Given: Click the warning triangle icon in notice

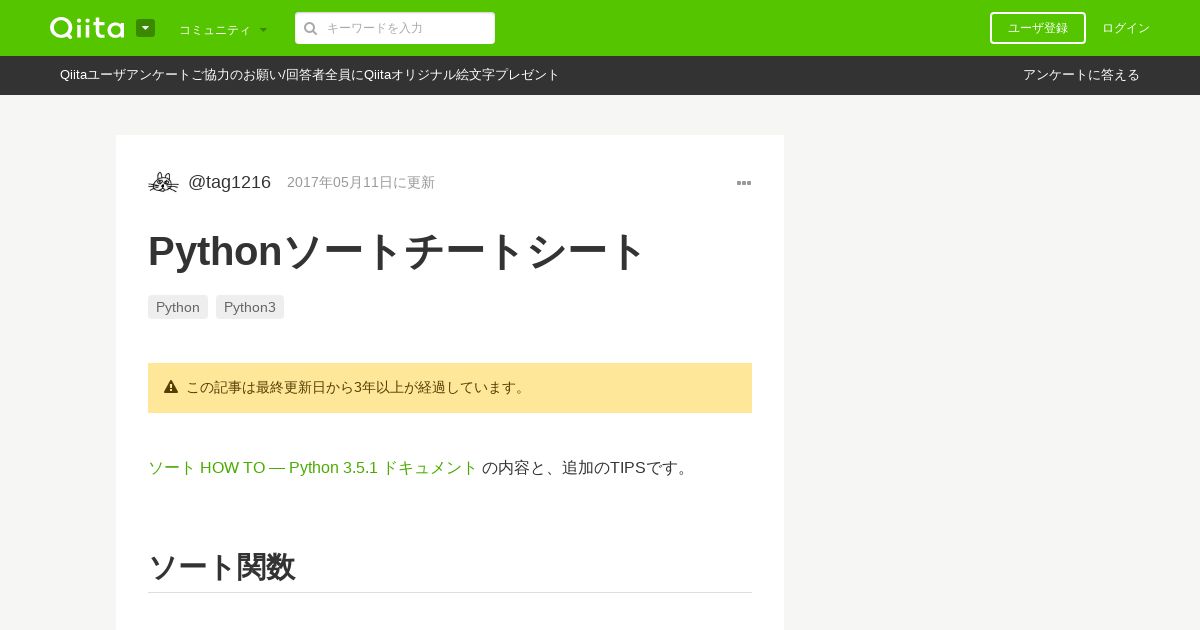Looking at the screenshot, I should [171, 387].
